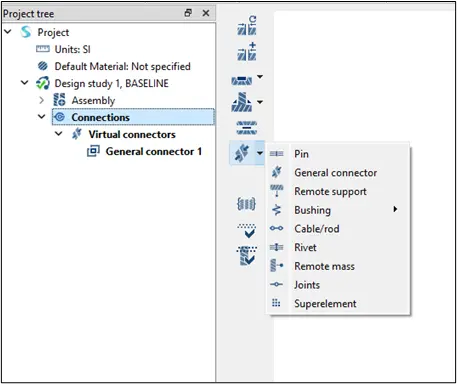Image resolution: width=457 pixels, height=384 pixels.
Task: Click the hatched checkmark toolbar icon
Action: coord(247,256)
